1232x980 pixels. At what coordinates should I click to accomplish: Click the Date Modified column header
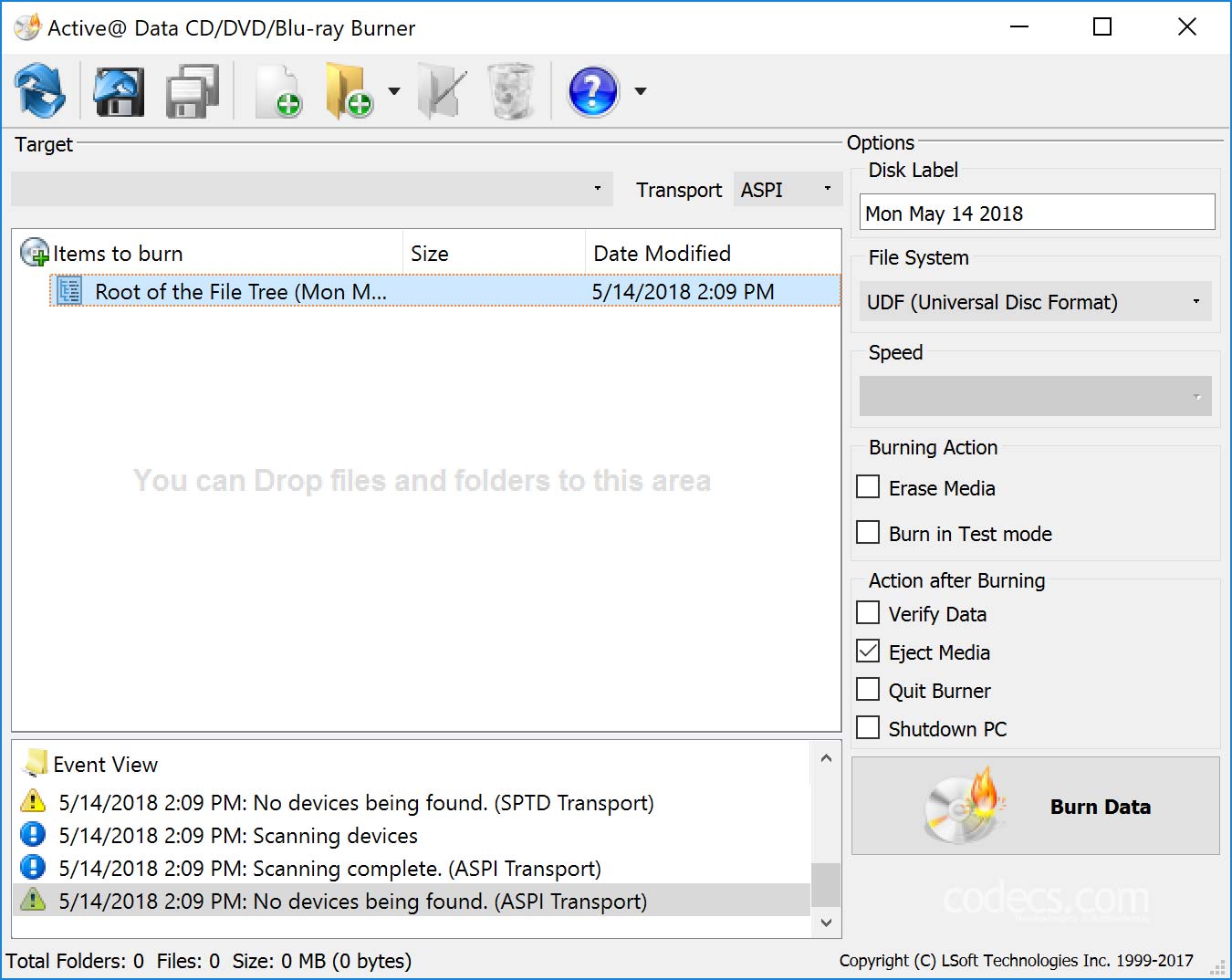click(713, 253)
